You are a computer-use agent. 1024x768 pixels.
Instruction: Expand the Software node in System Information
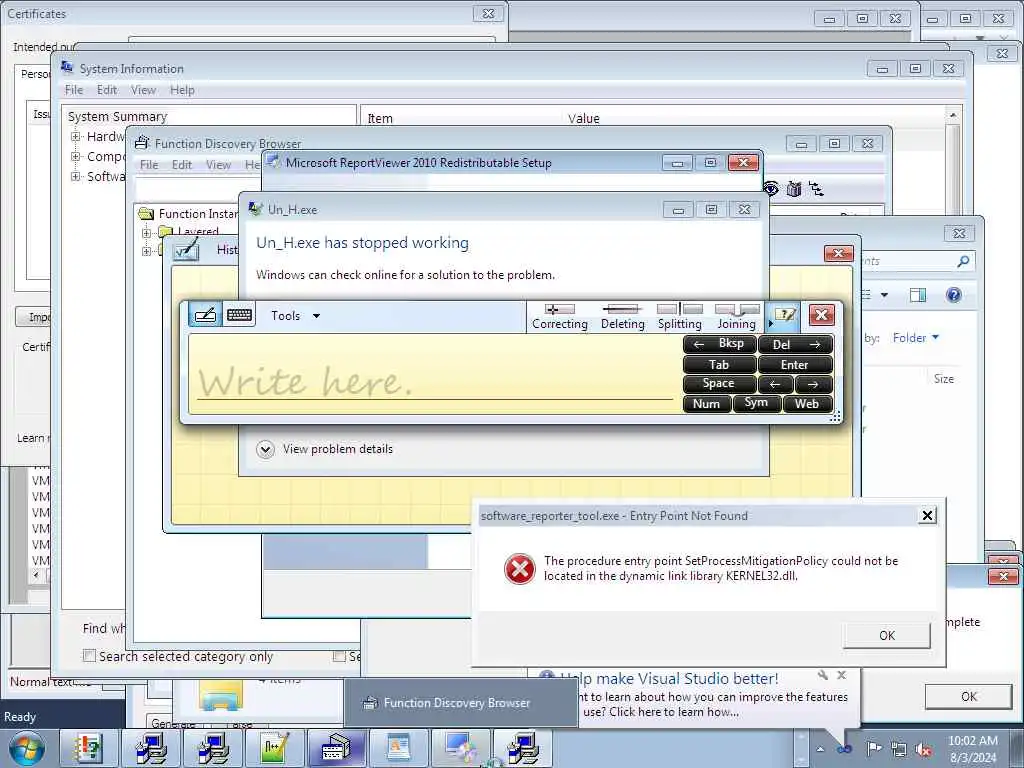click(76, 176)
